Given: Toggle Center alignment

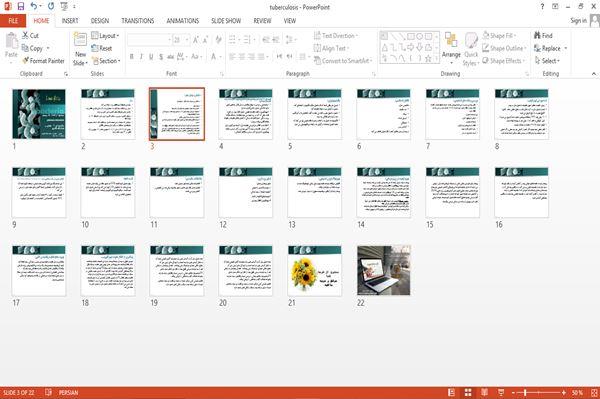Looking at the screenshot, I should click(242, 57).
